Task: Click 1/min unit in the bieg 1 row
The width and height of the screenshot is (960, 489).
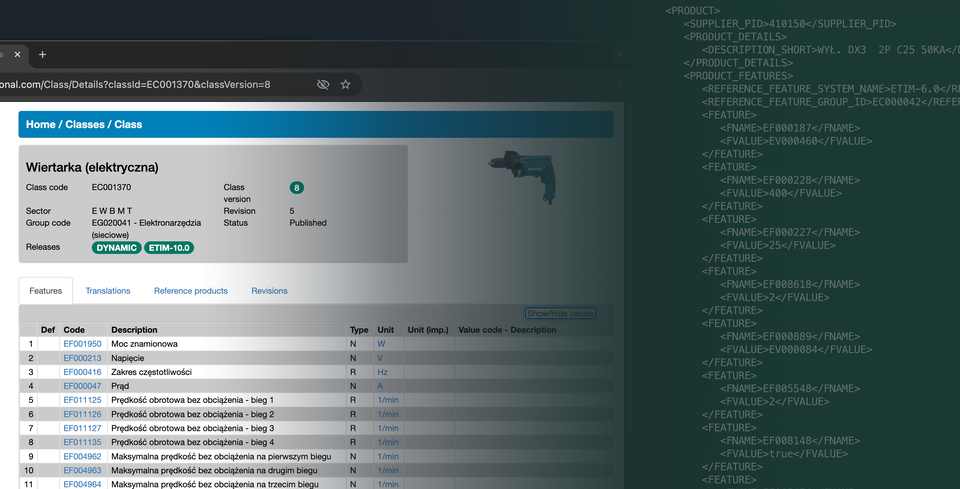Action: click(388, 400)
